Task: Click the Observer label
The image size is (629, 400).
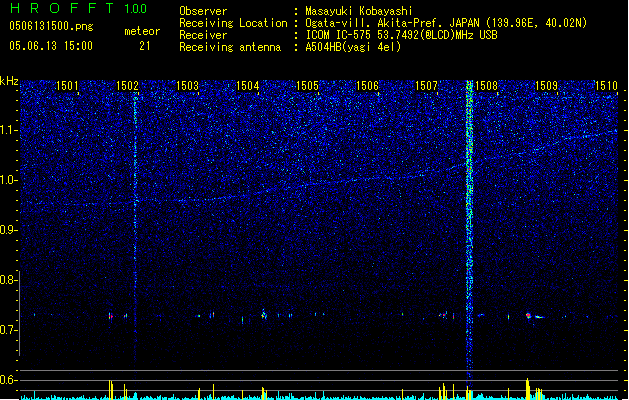Action: (x=203, y=11)
